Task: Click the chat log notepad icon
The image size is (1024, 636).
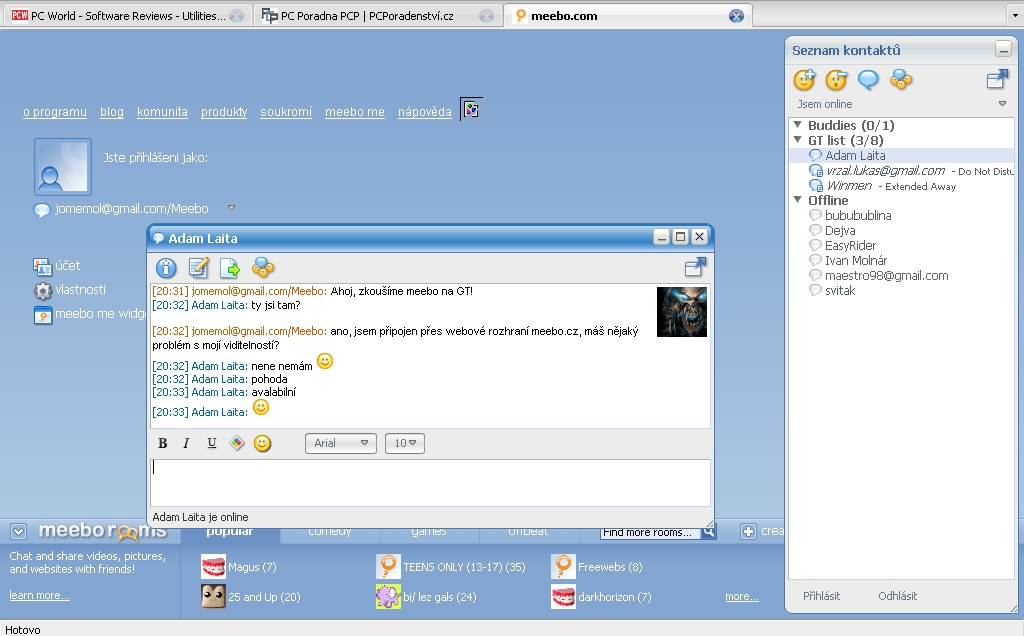Action: tap(198, 268)
